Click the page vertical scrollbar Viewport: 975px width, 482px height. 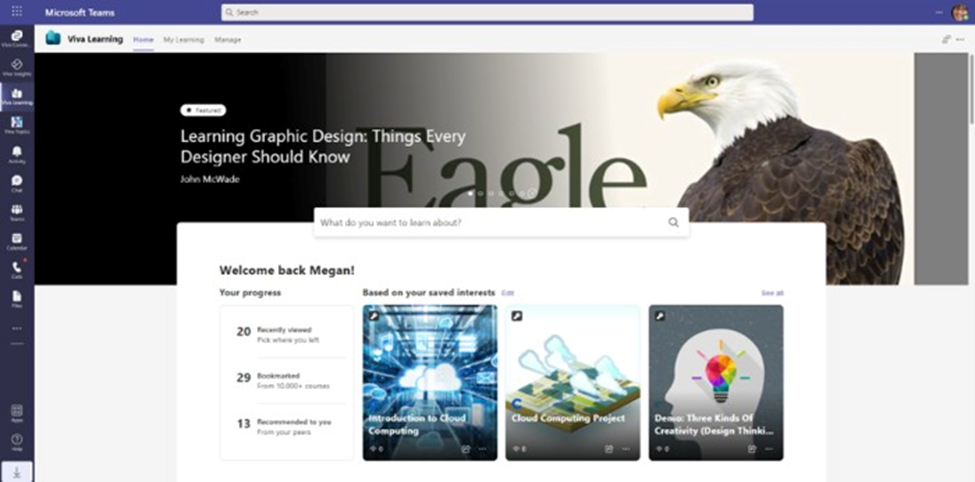pos(971,90)
